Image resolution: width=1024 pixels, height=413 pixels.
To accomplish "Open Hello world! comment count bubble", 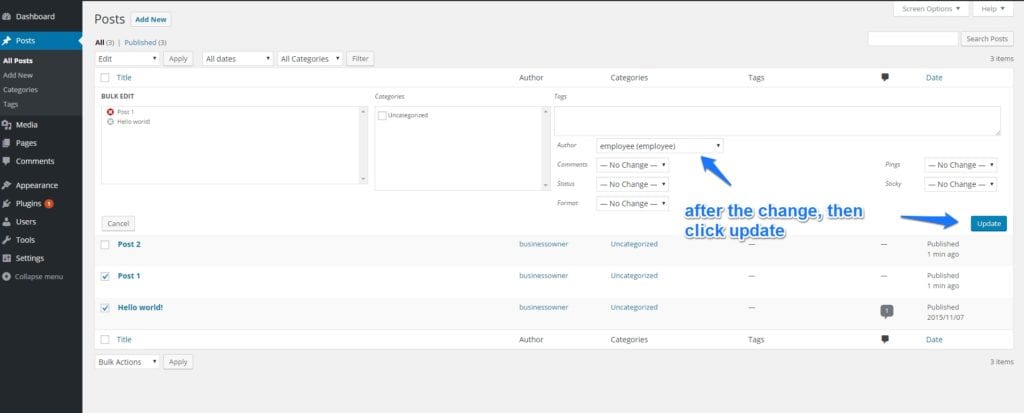I will [x=886, y=312].
